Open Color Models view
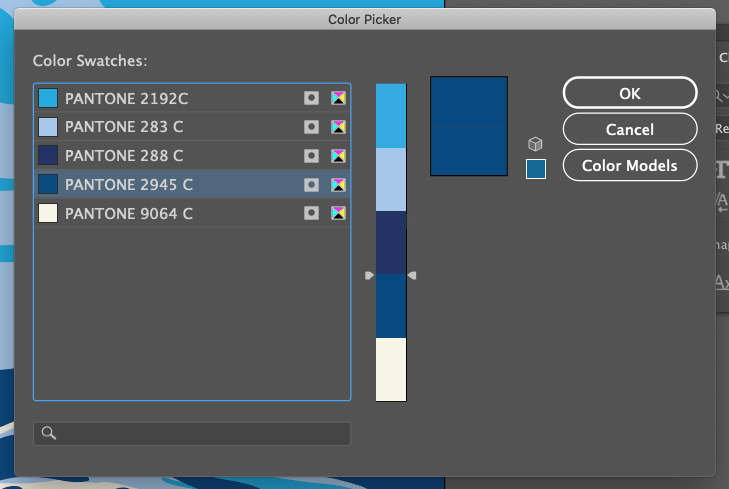The image size is (729, 489). [x=630, y=166]
